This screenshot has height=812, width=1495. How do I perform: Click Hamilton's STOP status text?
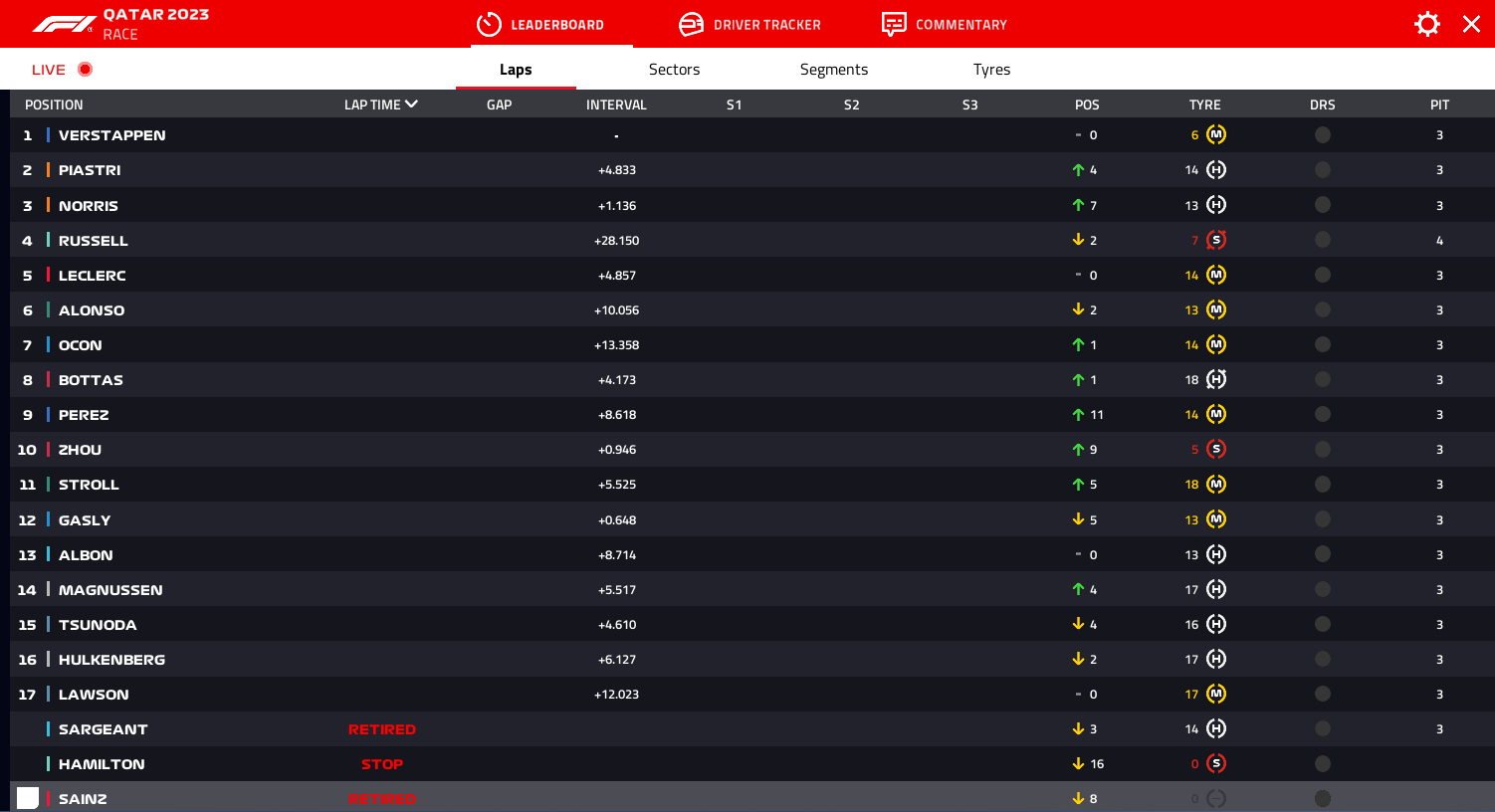click(382, 764)
